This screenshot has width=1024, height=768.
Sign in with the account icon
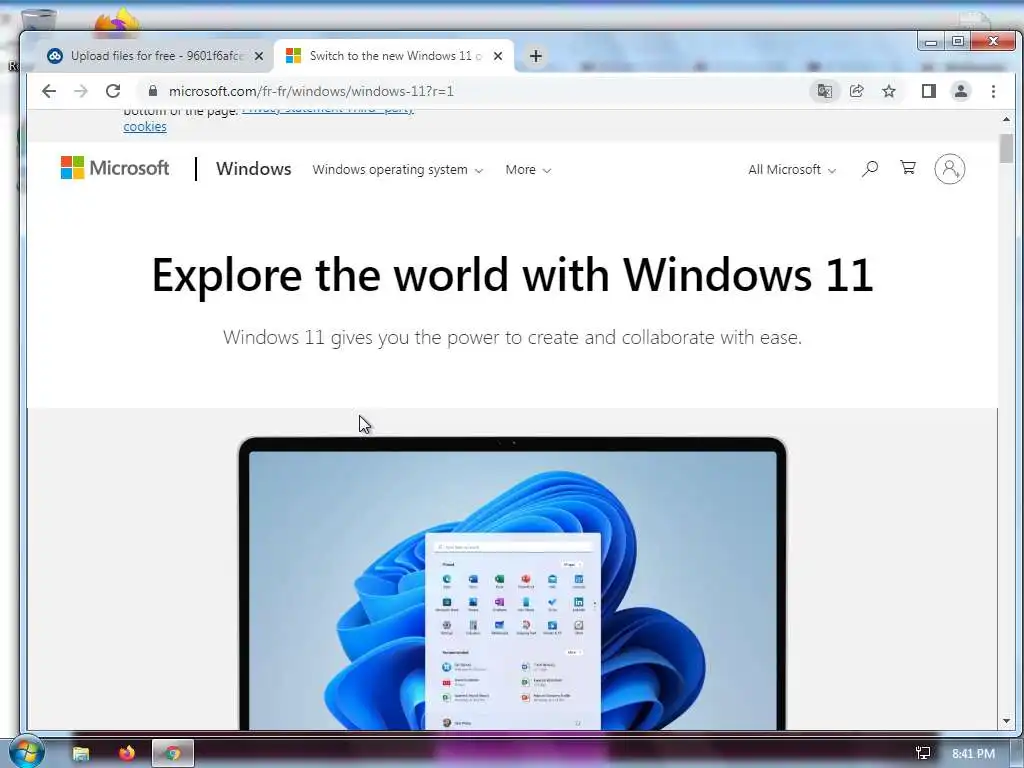(950, 168)
